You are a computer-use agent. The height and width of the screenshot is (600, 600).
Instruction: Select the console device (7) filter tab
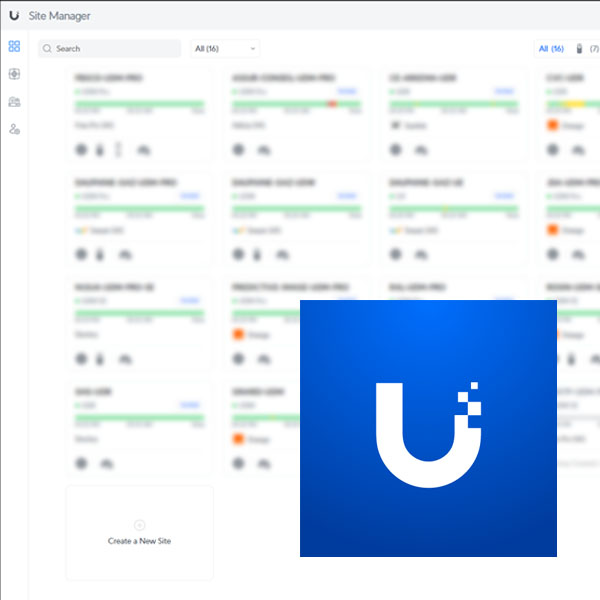(x=587, y=49)
